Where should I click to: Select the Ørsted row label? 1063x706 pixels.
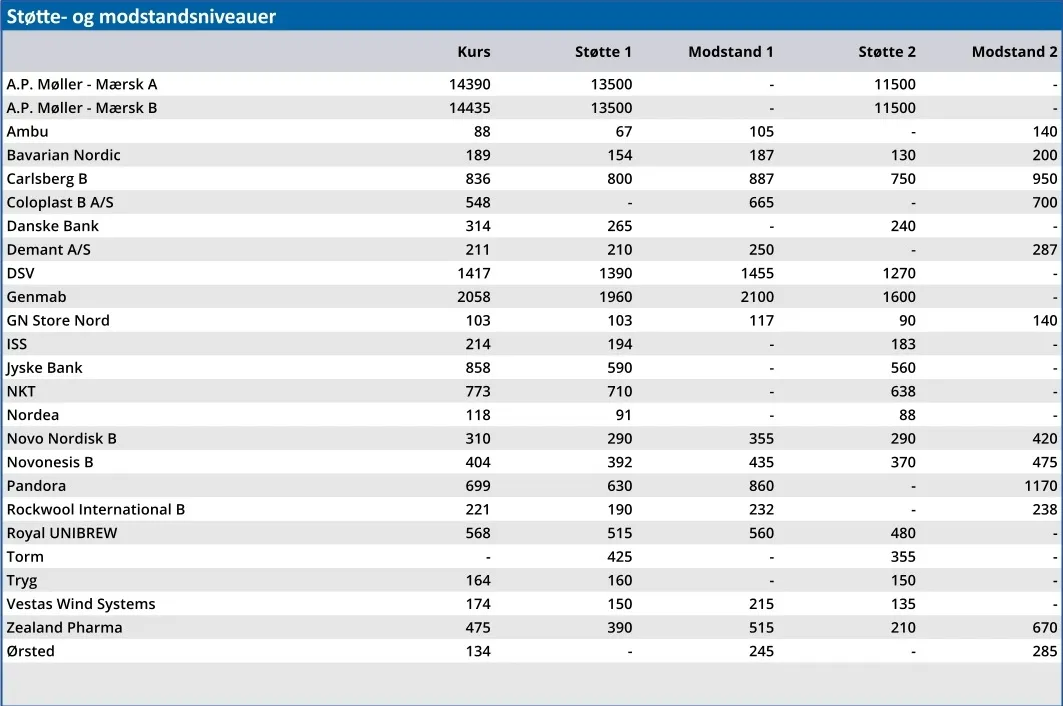[30, 652]
